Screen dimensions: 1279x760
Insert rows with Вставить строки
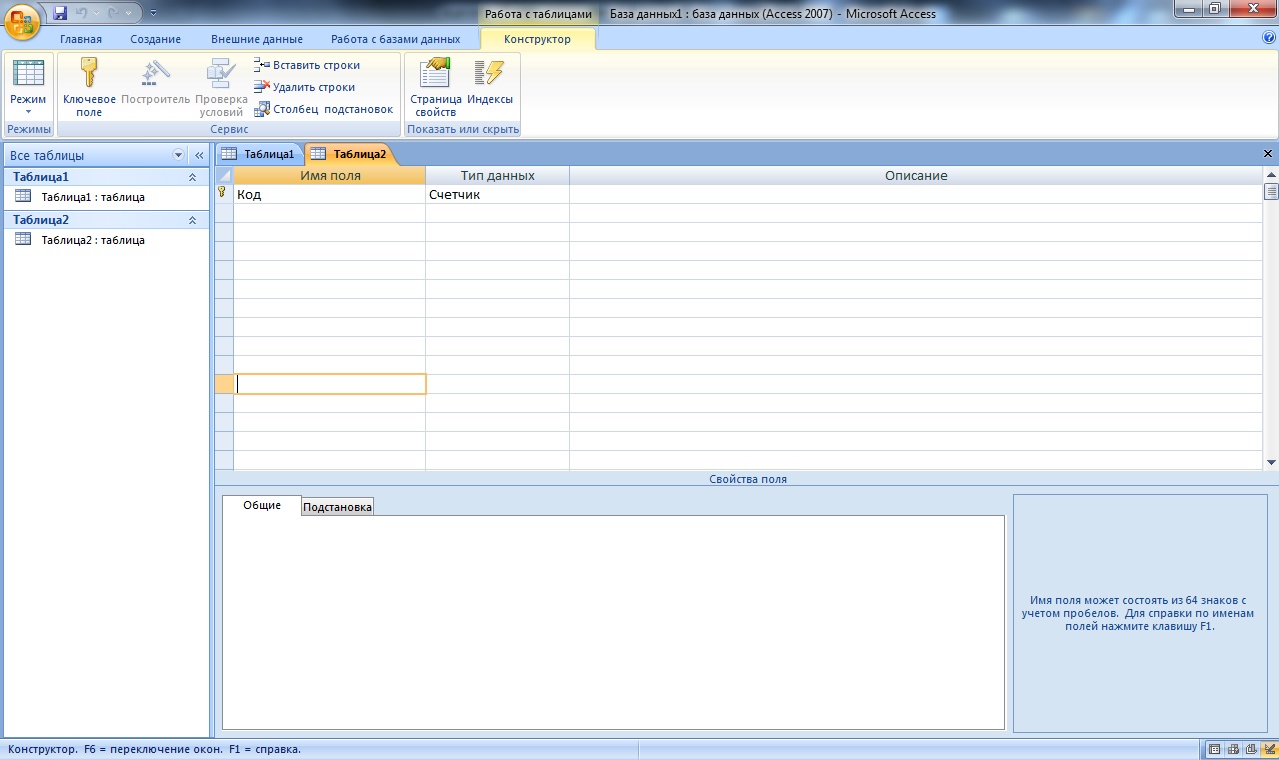[307, 65]
